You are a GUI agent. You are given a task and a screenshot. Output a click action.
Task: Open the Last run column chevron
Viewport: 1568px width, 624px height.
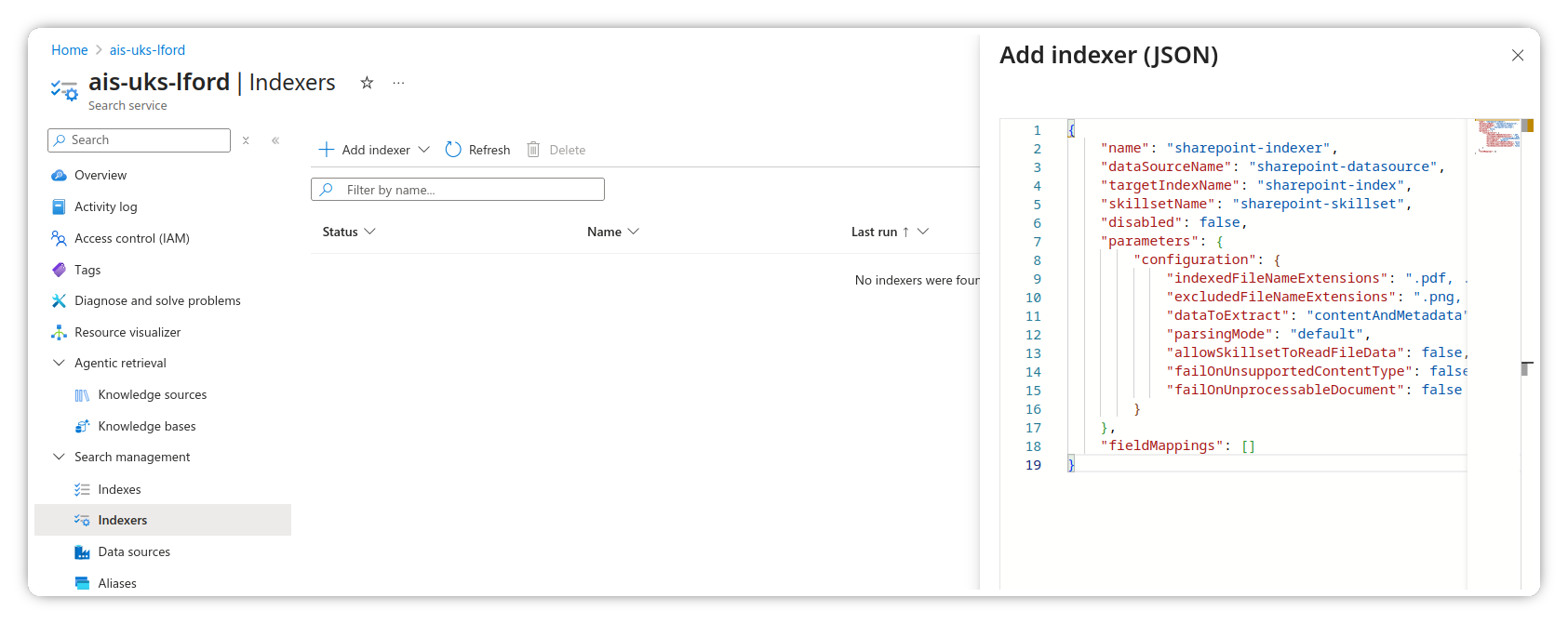click(923, 232)
